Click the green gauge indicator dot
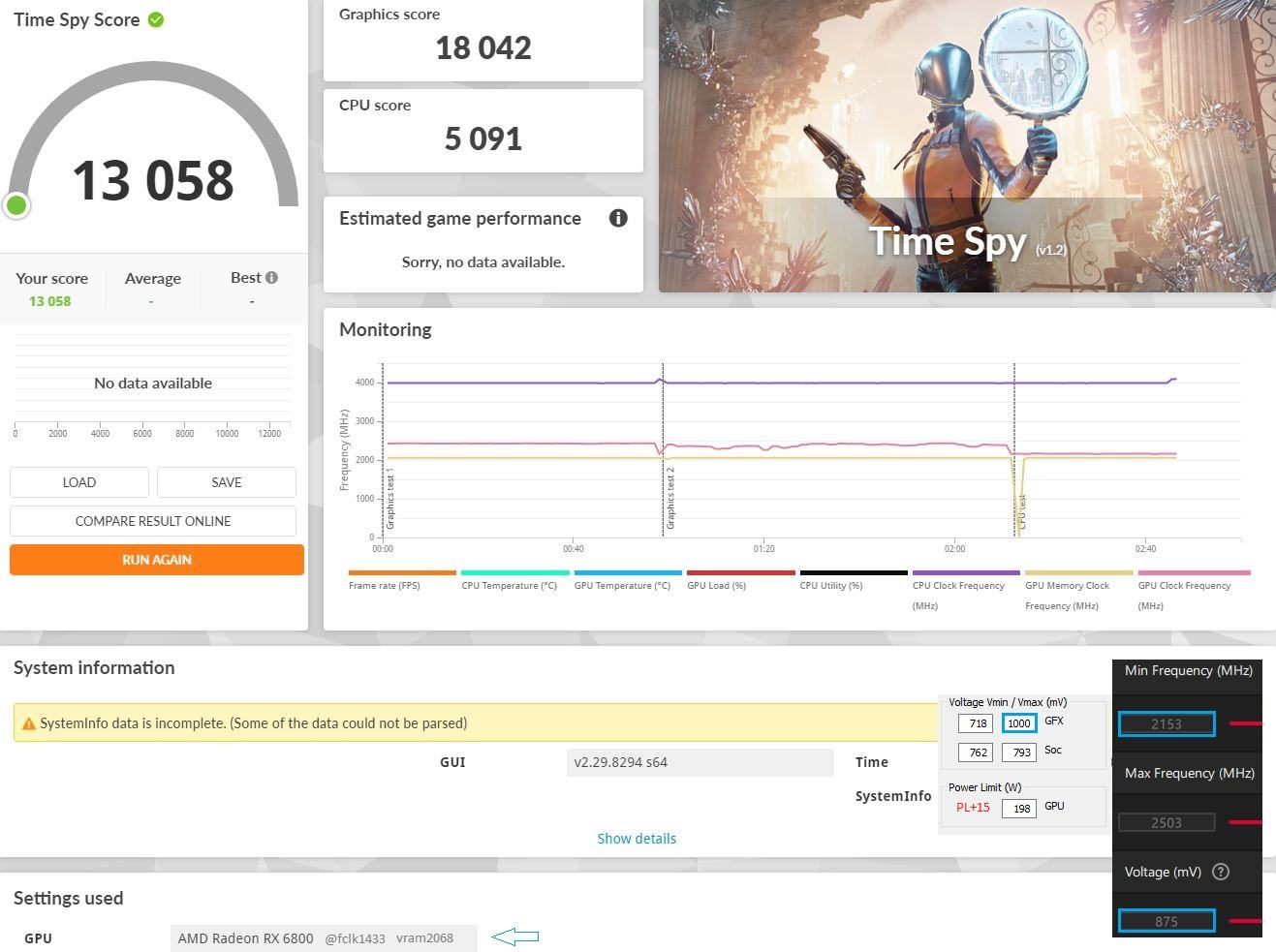The width and height of the screenshot is (1276, 952). coord(16,205)
